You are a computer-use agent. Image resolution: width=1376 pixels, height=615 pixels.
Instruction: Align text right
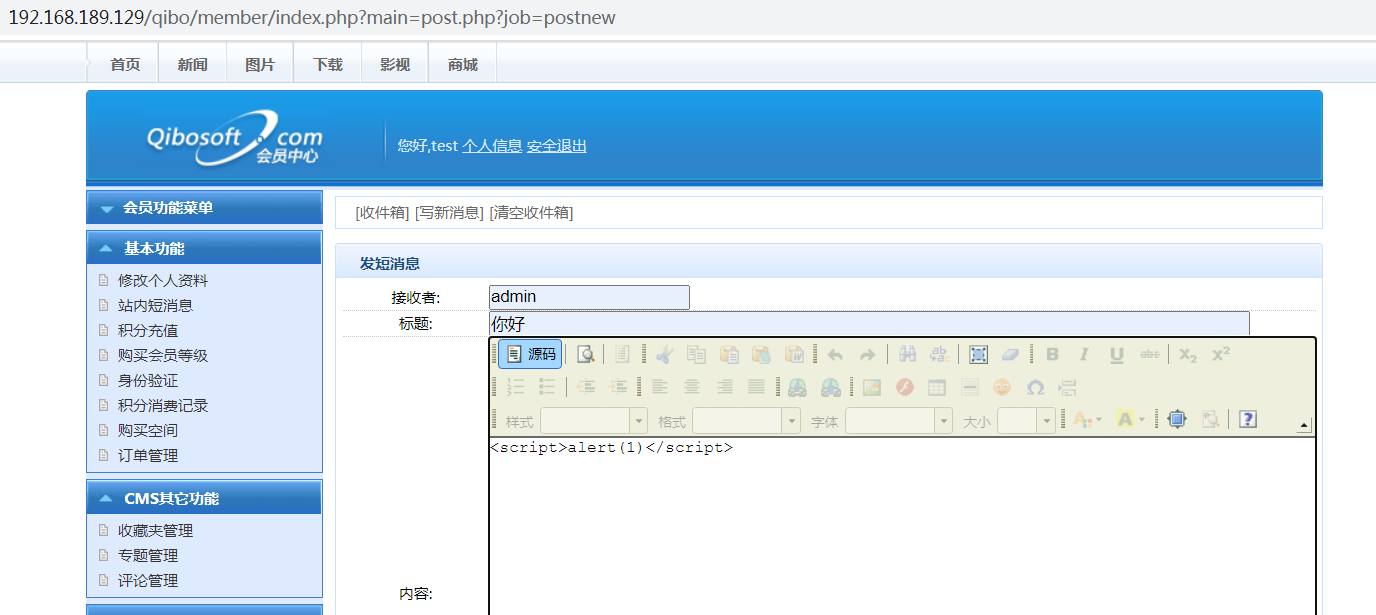(725, 387)
